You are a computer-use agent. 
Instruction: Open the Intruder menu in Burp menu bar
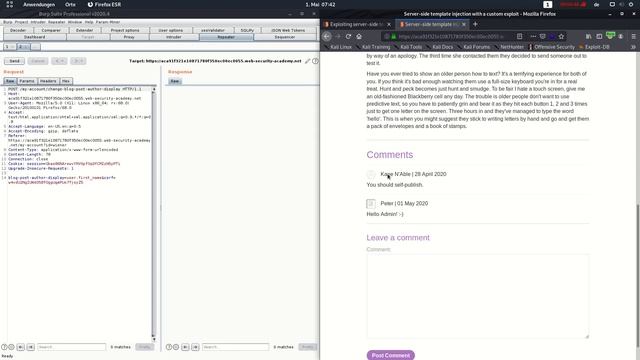coord(38,22)
